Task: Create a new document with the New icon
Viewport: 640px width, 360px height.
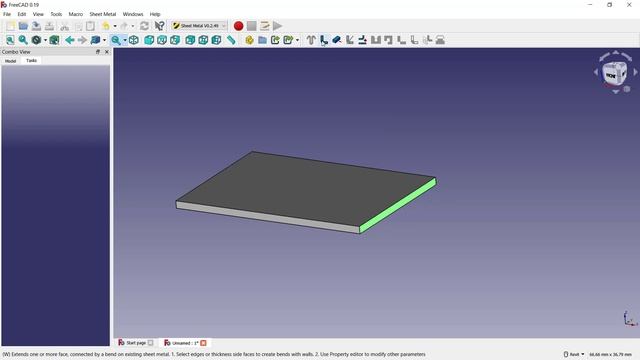Action: click(x=10, y=26)
